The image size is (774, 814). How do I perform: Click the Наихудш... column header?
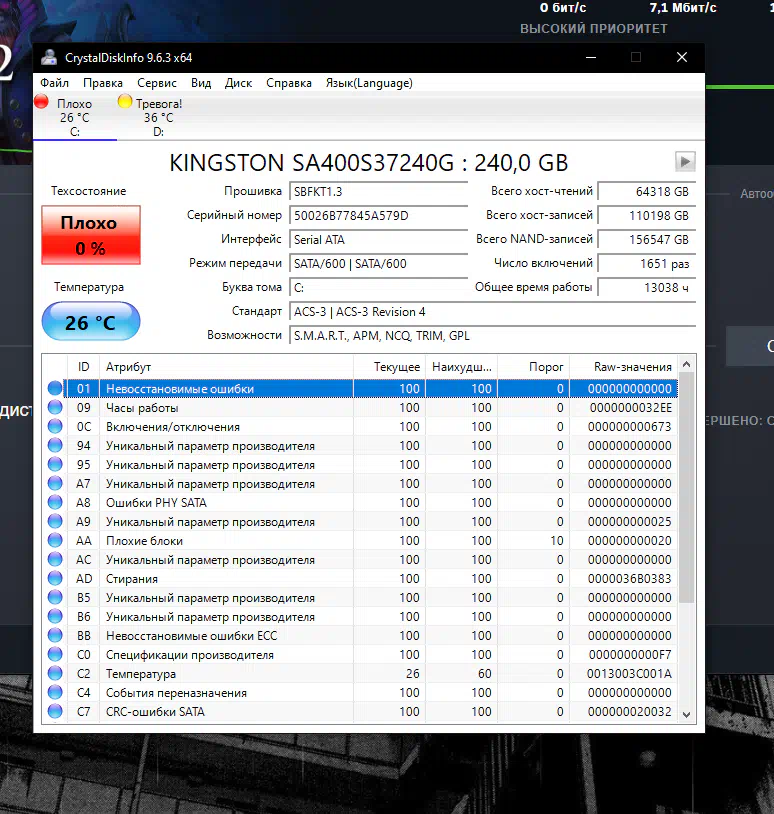(461, 367)
